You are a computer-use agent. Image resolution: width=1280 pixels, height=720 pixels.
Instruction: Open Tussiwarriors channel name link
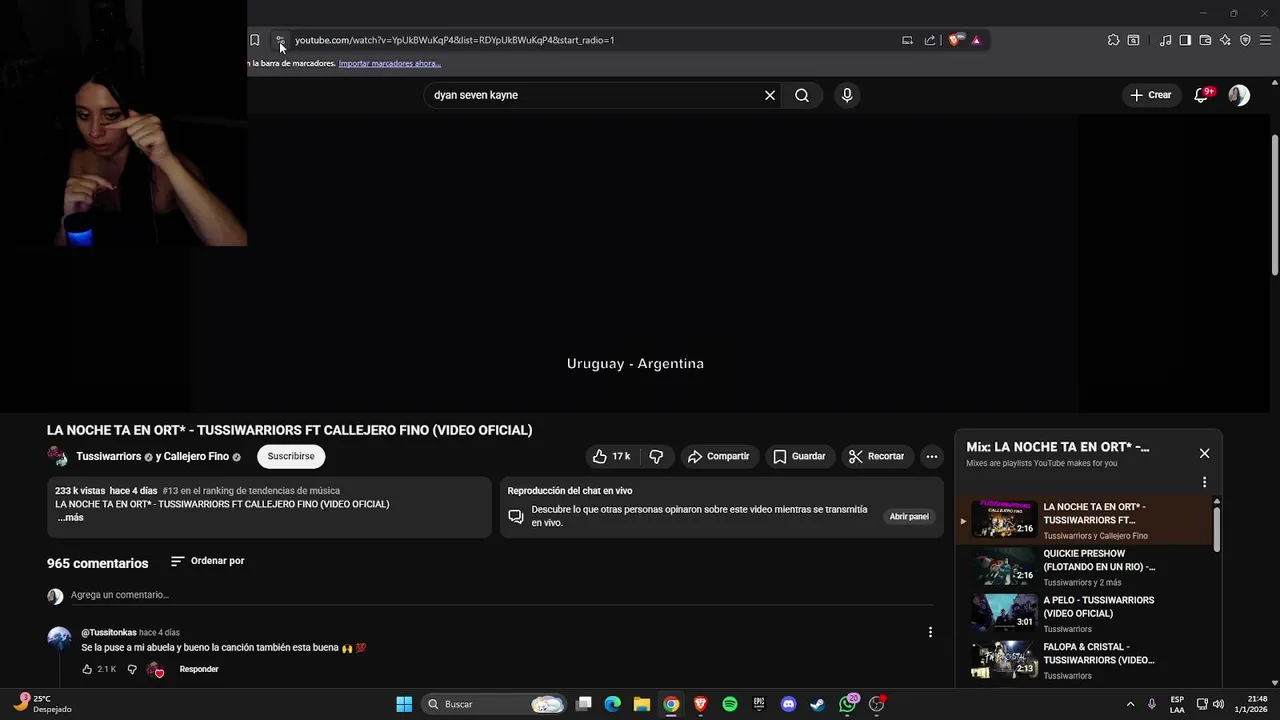[108, 456]
